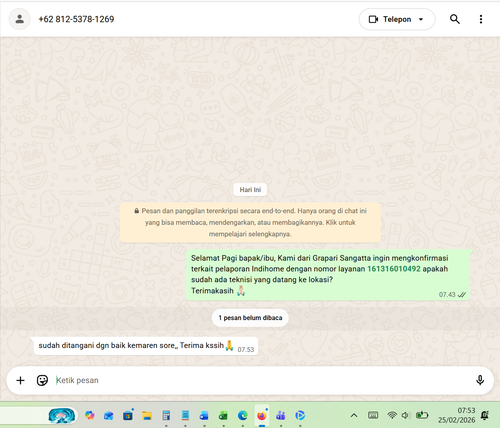Open Calculator from the taskbar

pyautogui.click(x=166, y=415)
